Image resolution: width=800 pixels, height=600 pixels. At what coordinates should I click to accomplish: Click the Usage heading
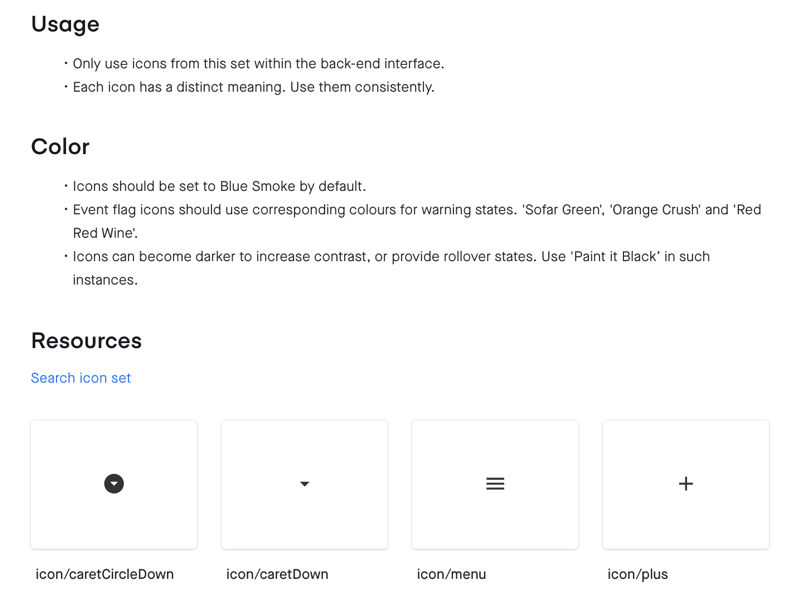[x=65, y=24]
